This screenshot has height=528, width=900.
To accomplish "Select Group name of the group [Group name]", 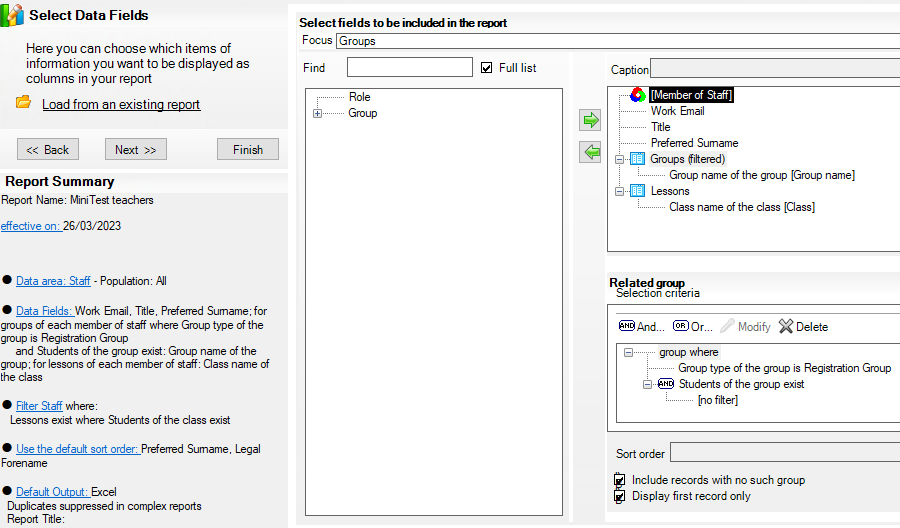I will 762,175.
